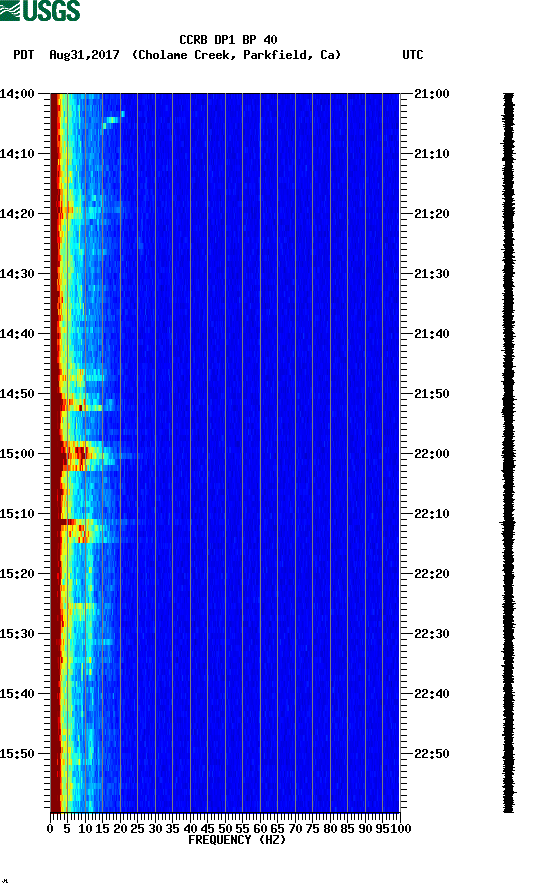
Task: Click the '21:10' UTC time label
Action: point(432,154)
